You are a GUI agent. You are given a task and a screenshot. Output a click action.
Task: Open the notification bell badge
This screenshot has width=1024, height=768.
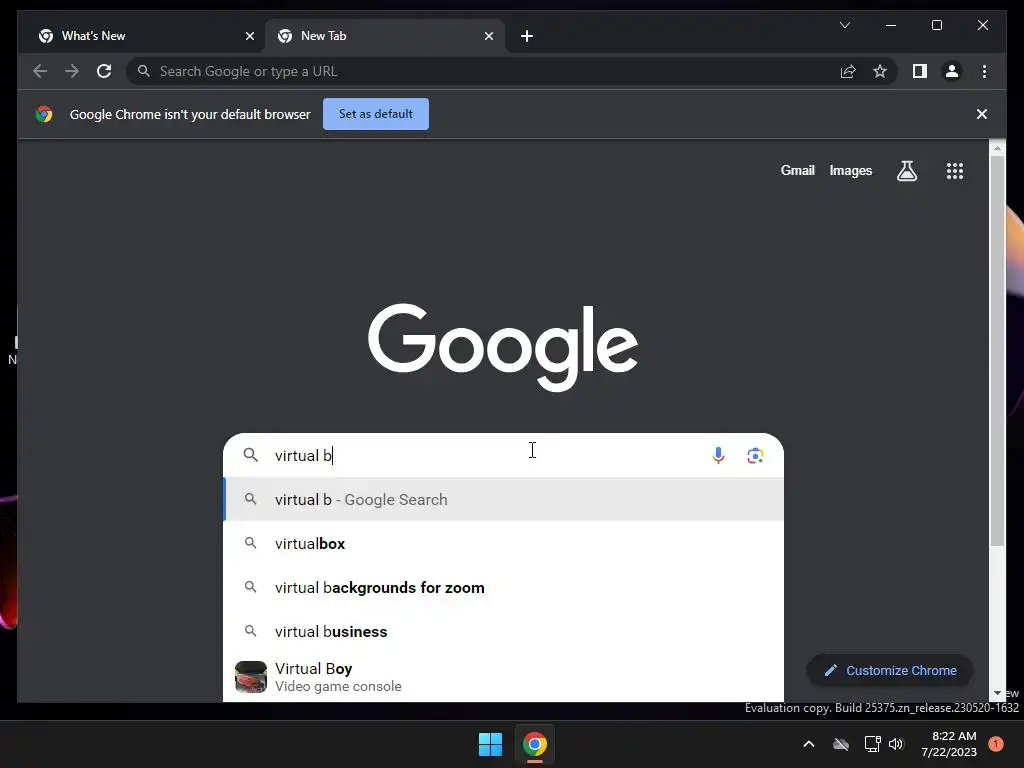[x=996, y=744]
